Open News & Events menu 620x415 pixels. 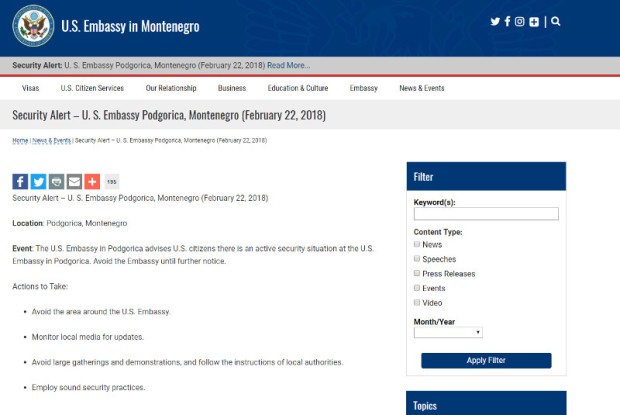pyautogui.click(x=422, y=88)
